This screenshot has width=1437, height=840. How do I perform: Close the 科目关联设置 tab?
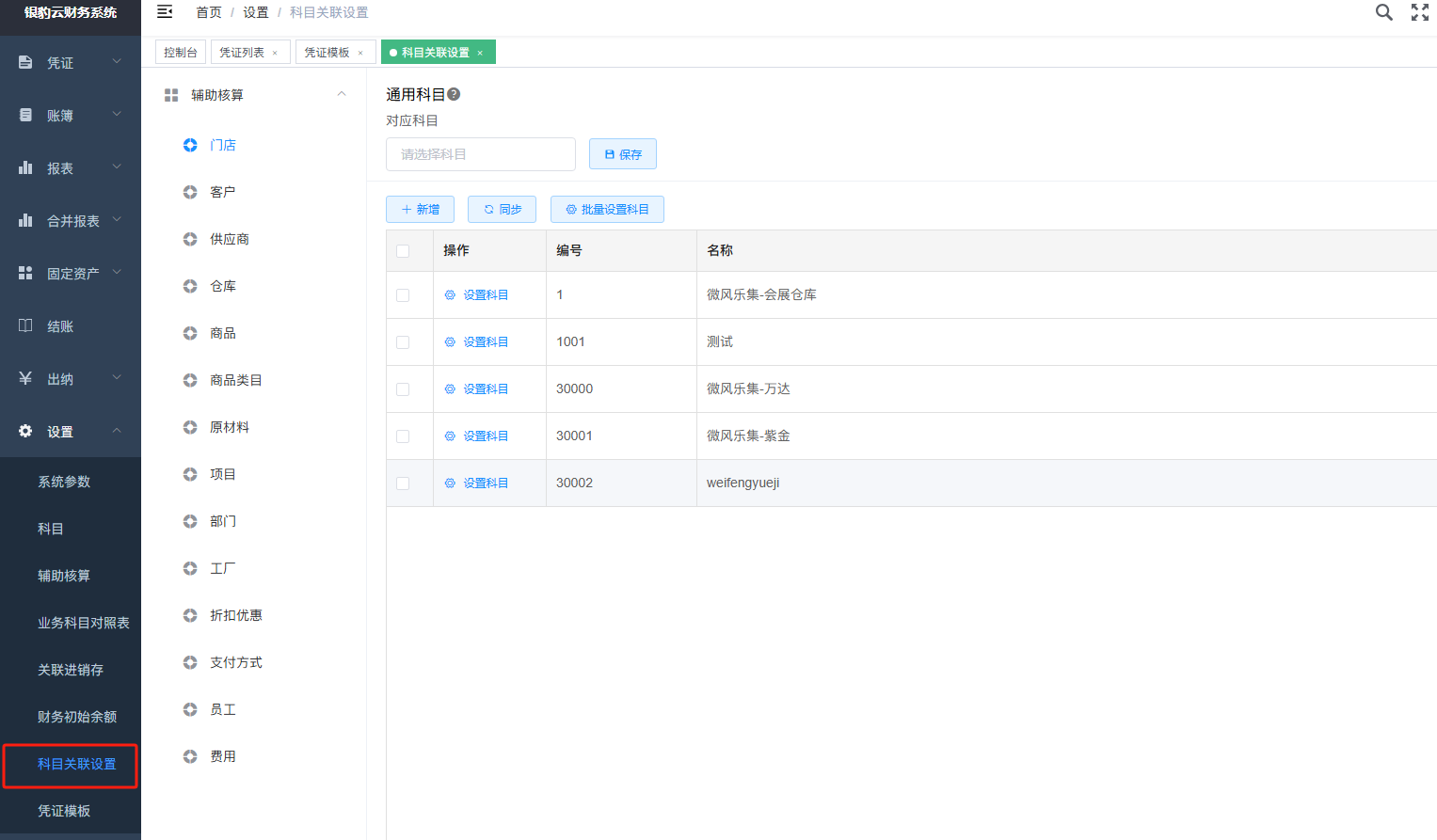(x=480, y=53)
